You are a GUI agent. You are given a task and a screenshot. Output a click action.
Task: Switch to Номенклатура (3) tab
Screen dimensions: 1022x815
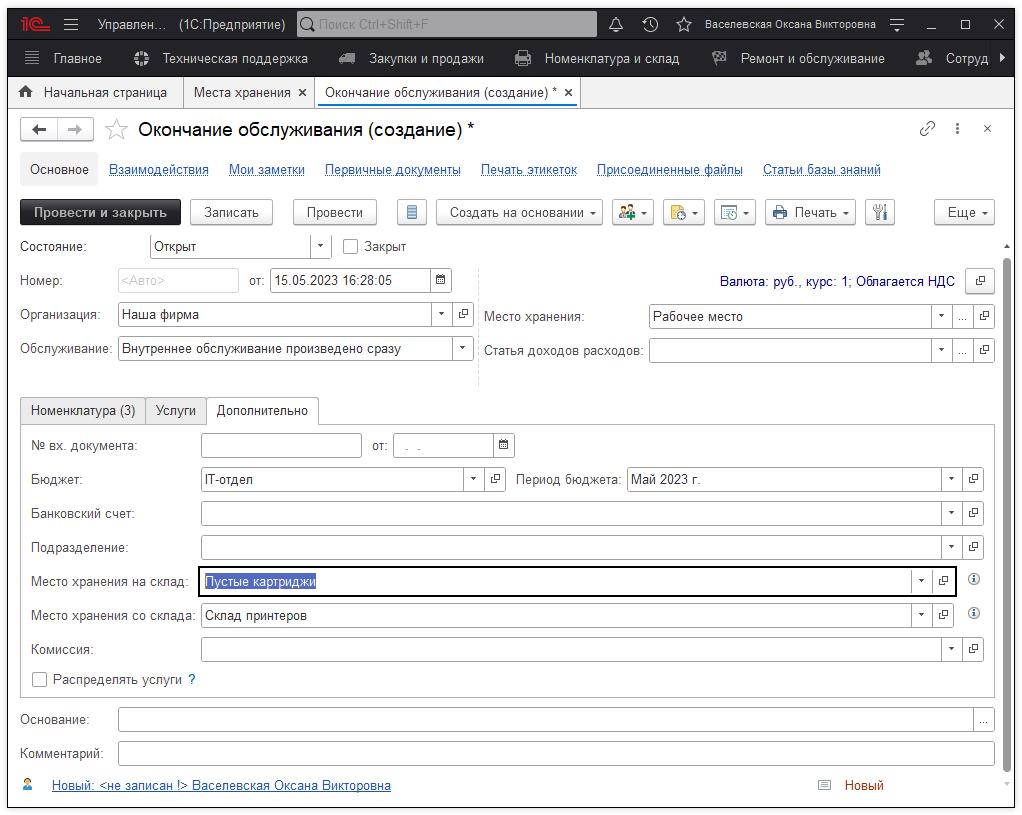83,411
